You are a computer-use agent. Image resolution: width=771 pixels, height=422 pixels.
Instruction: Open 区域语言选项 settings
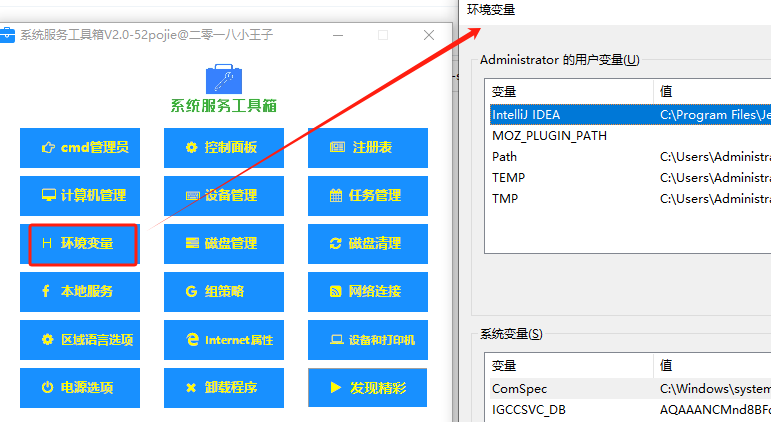point(80,340)
